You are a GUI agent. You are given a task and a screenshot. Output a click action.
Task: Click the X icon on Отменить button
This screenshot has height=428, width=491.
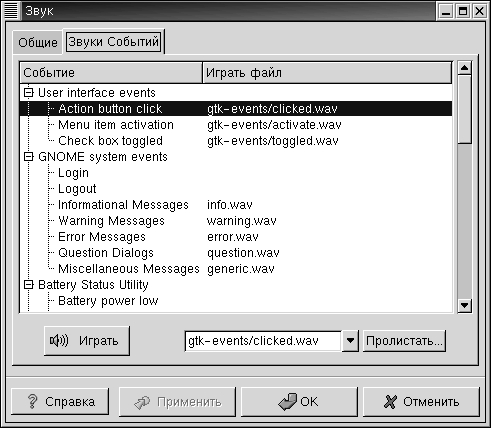click(390, 402)
